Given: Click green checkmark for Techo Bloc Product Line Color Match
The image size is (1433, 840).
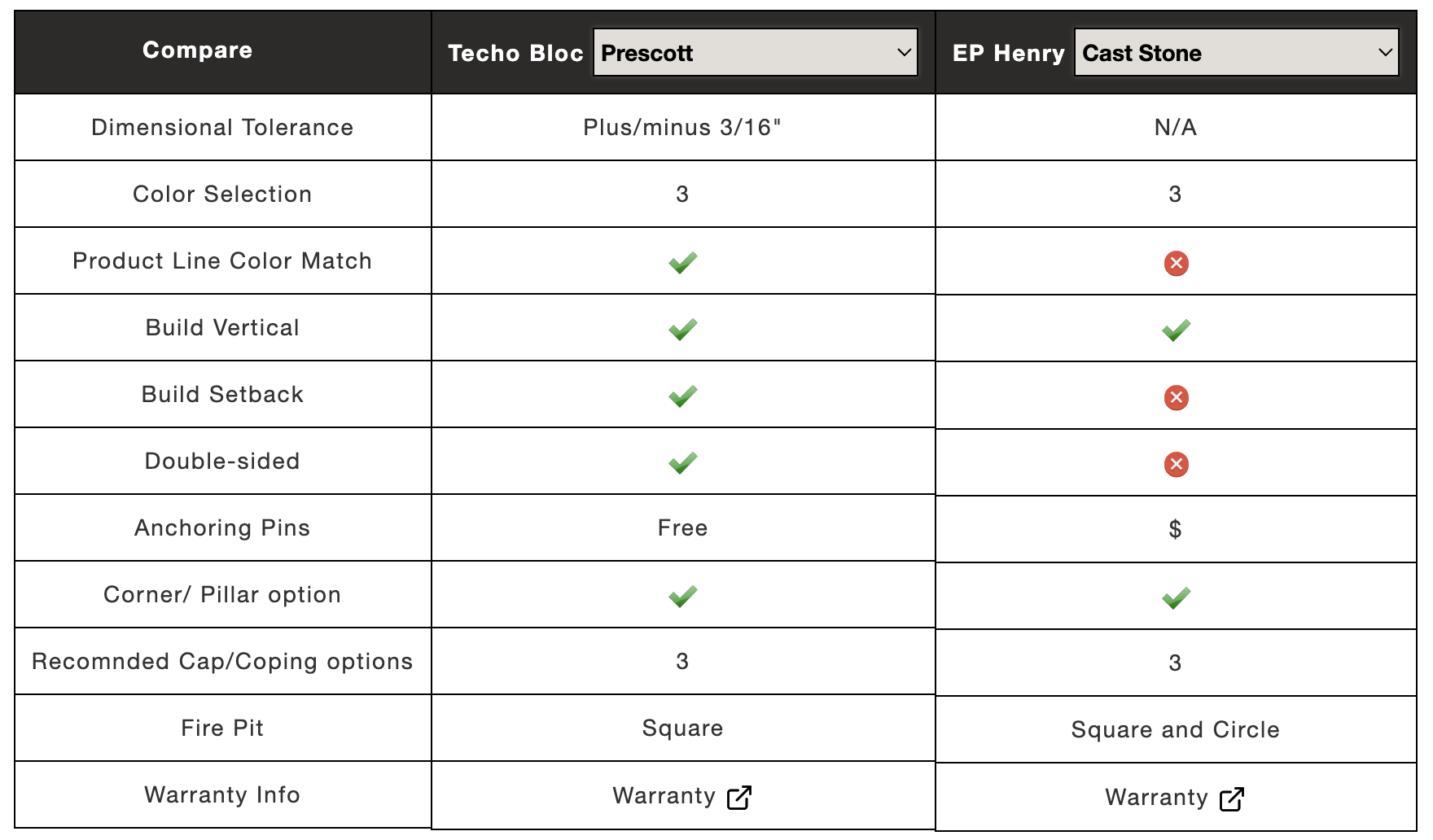Looking at the screenshot, I should (682, 262).
